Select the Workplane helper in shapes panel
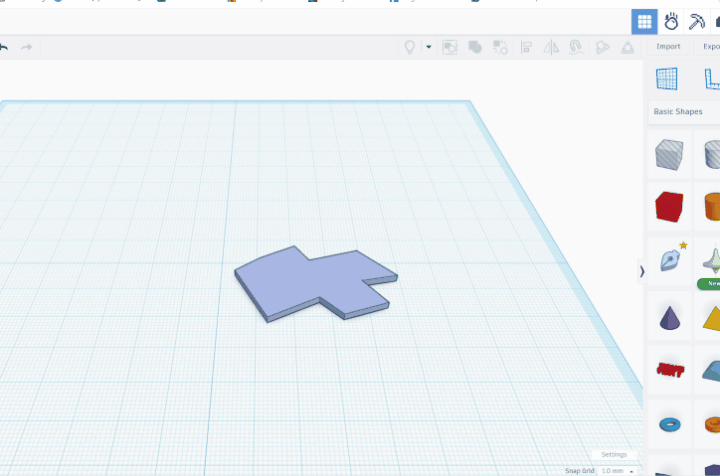This screenshot has width=720, height=476. click(667, 79)
